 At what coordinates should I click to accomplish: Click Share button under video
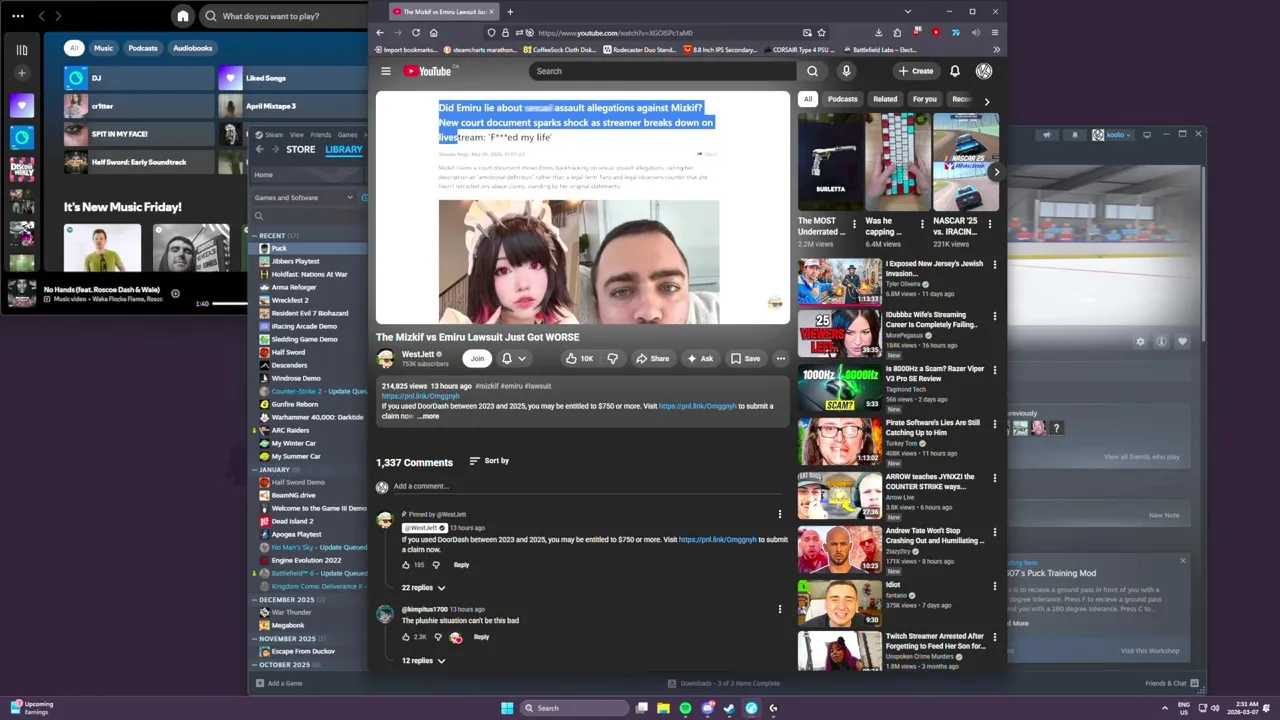(x=653, y=358)
